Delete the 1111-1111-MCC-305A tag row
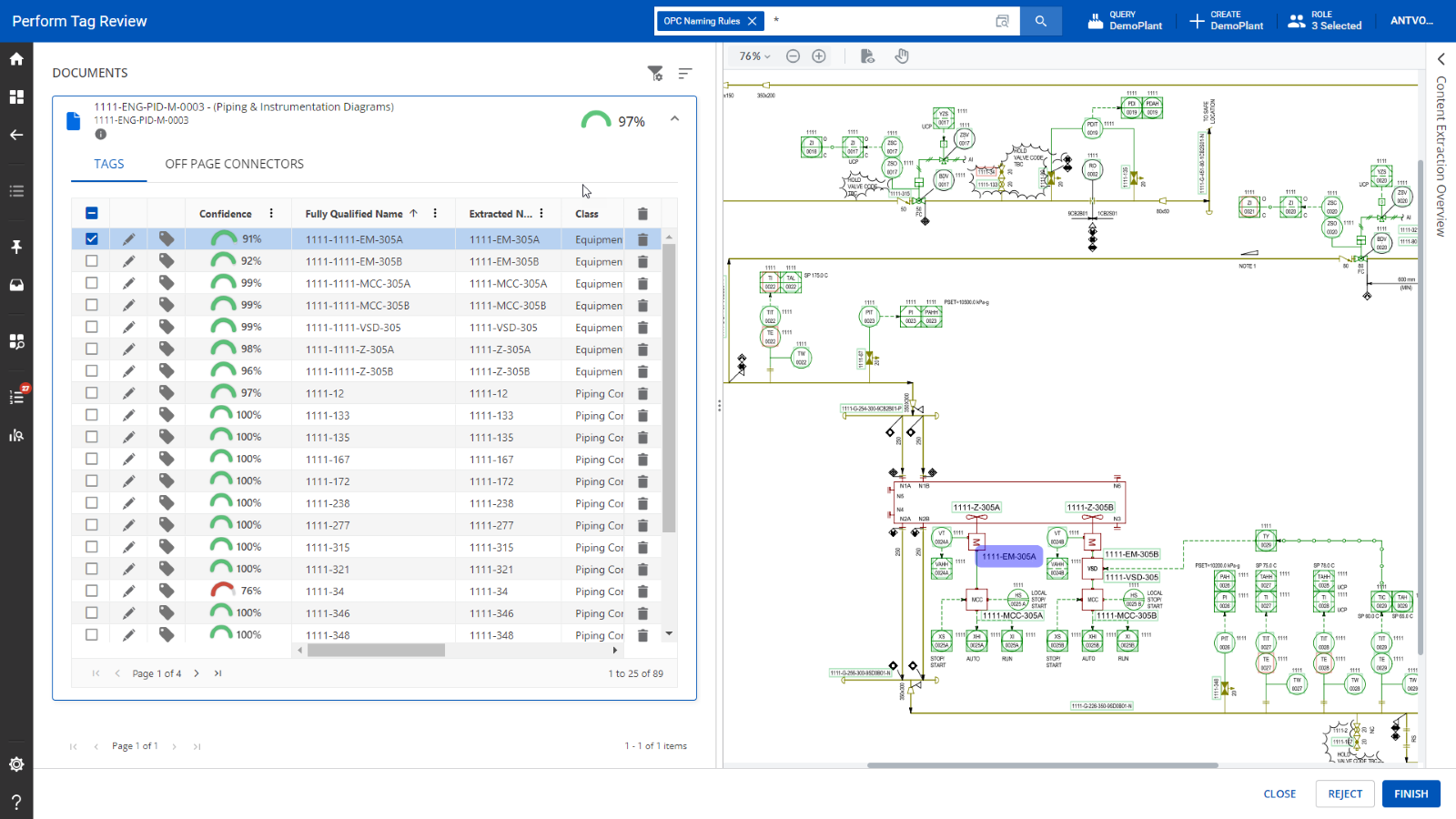This screenshot has width=1456, height=819. click(642, 283)
